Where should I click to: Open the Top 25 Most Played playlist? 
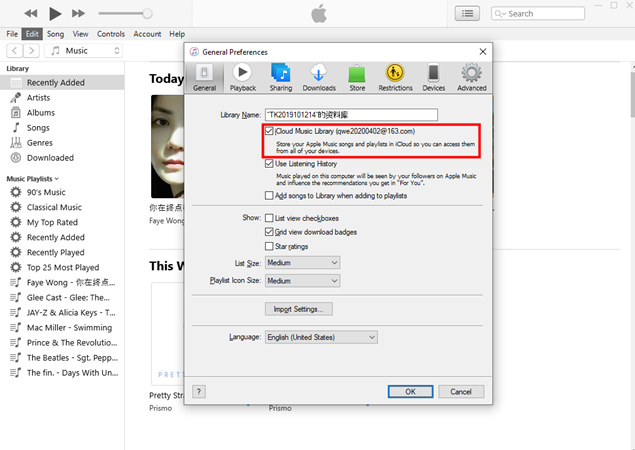[62, 267]
